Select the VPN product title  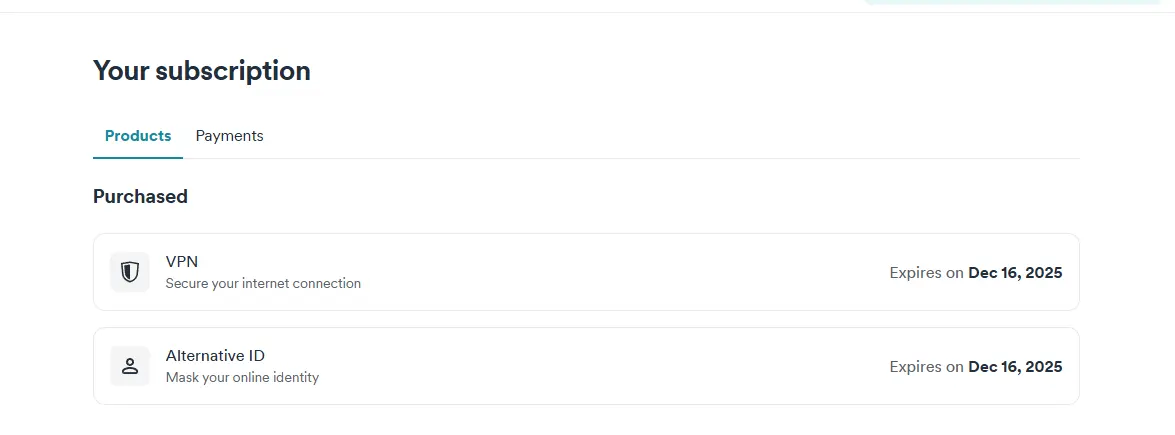point(181,261)
